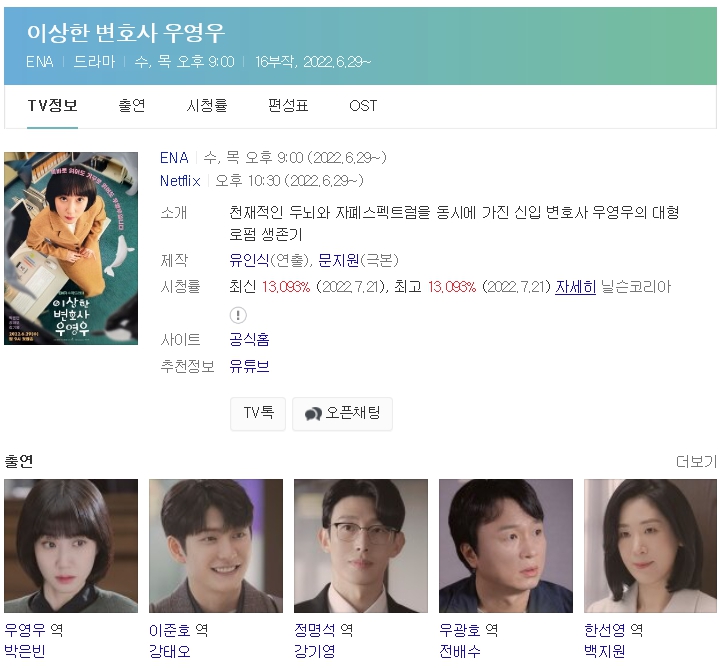The height and width of the screenshot is (668, 720).
Task: Select the TV정보 tab
Action: [x=52, y=106]
